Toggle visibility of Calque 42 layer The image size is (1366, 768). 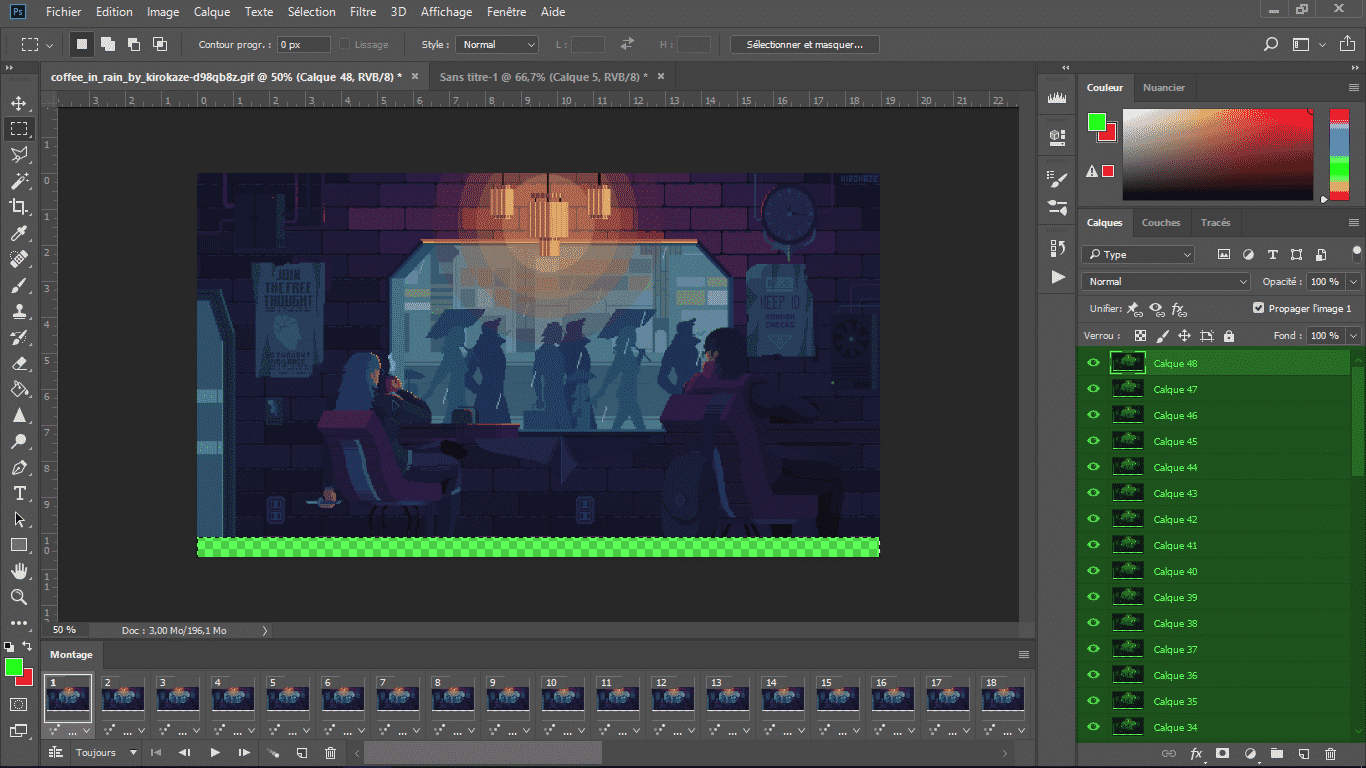1093,519
